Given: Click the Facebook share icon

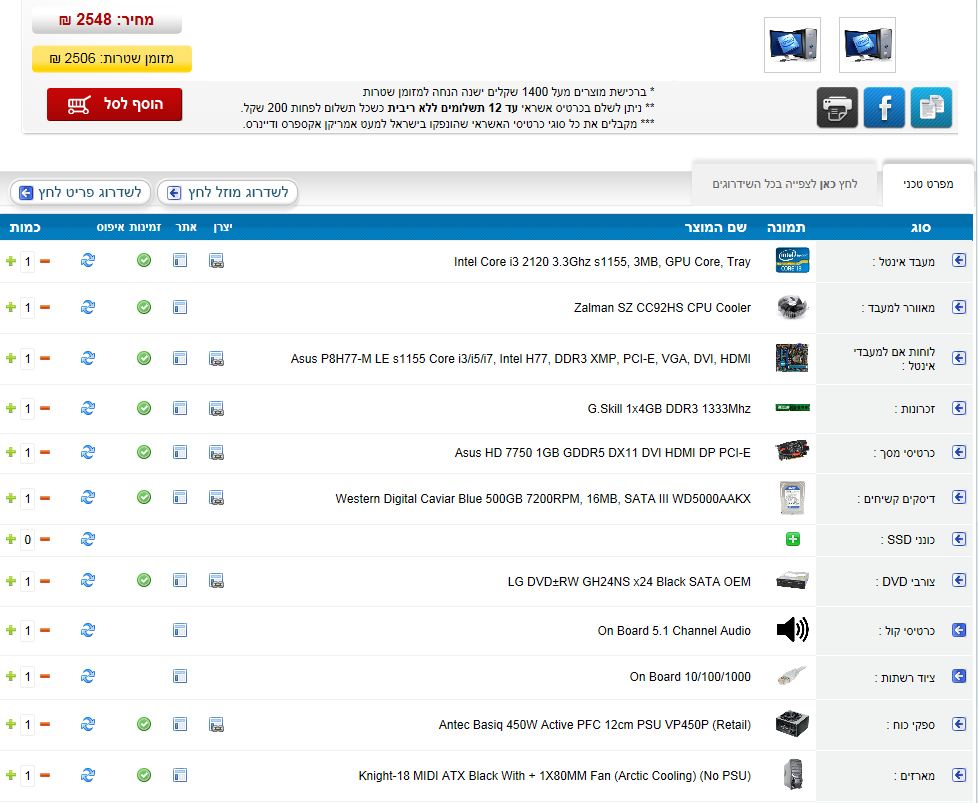Looking at the screenshot, I should coord(884,107).
